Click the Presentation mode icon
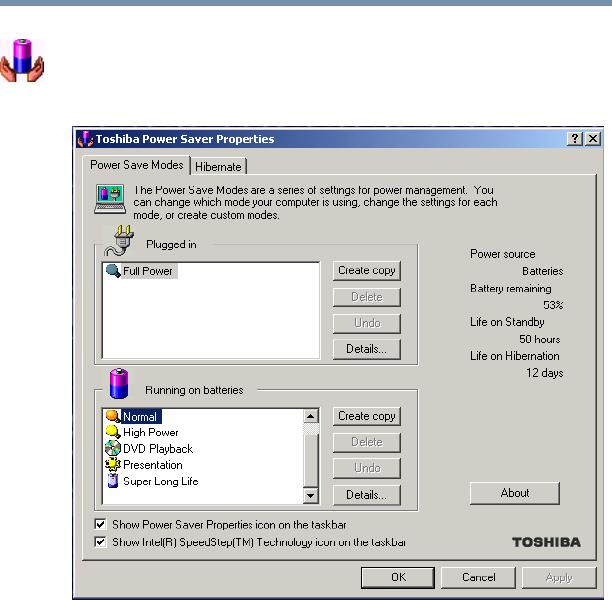Screen dimensions: 612x600 click(113, 465)
